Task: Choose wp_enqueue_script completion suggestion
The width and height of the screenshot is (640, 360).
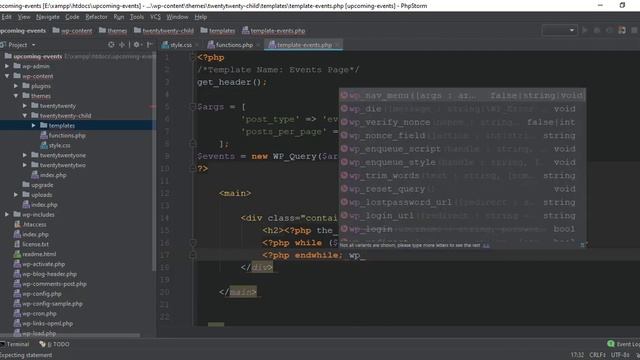Action: pos(462,149)
